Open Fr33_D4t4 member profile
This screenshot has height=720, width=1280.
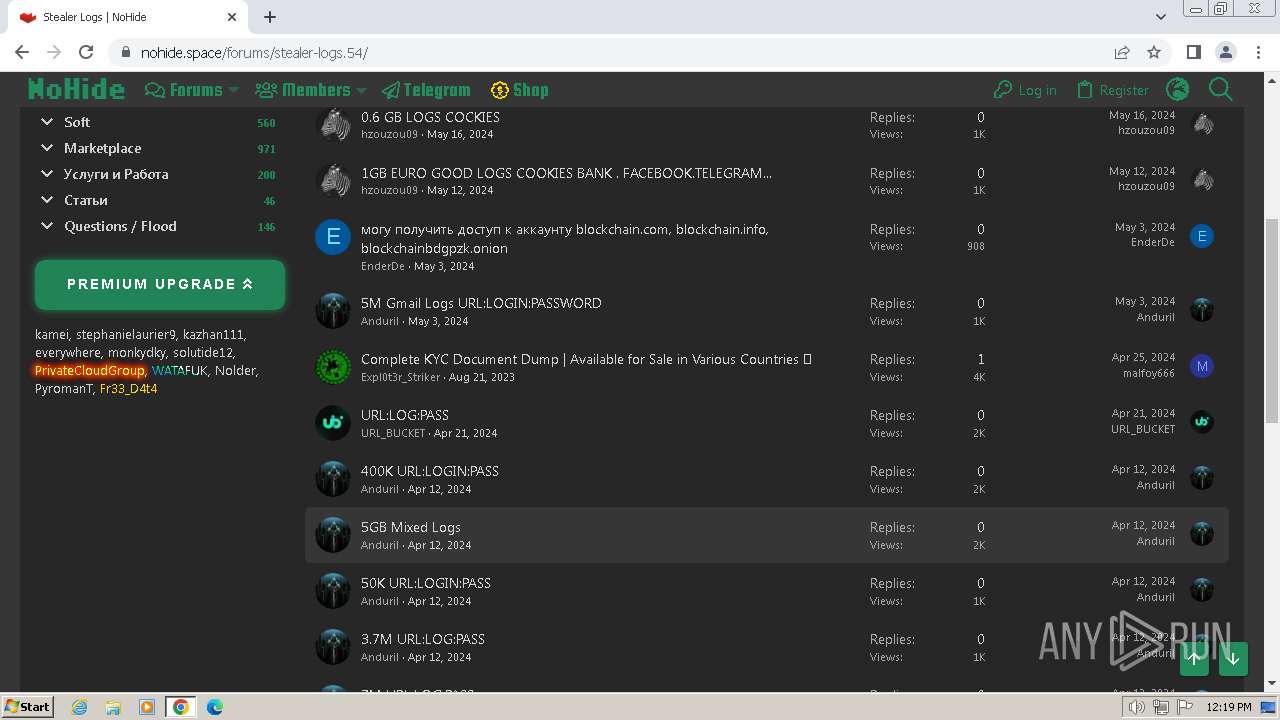point(129,389)
